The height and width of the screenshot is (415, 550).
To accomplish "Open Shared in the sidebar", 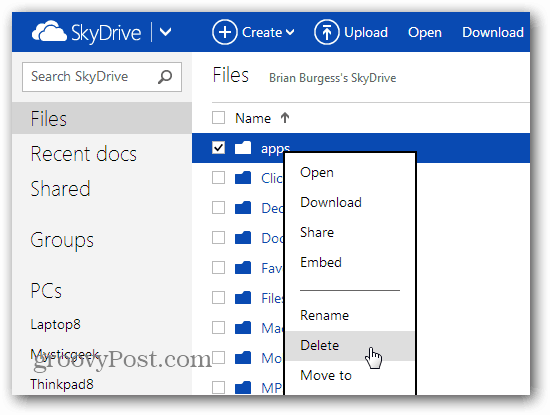I will tap(60, 189).
